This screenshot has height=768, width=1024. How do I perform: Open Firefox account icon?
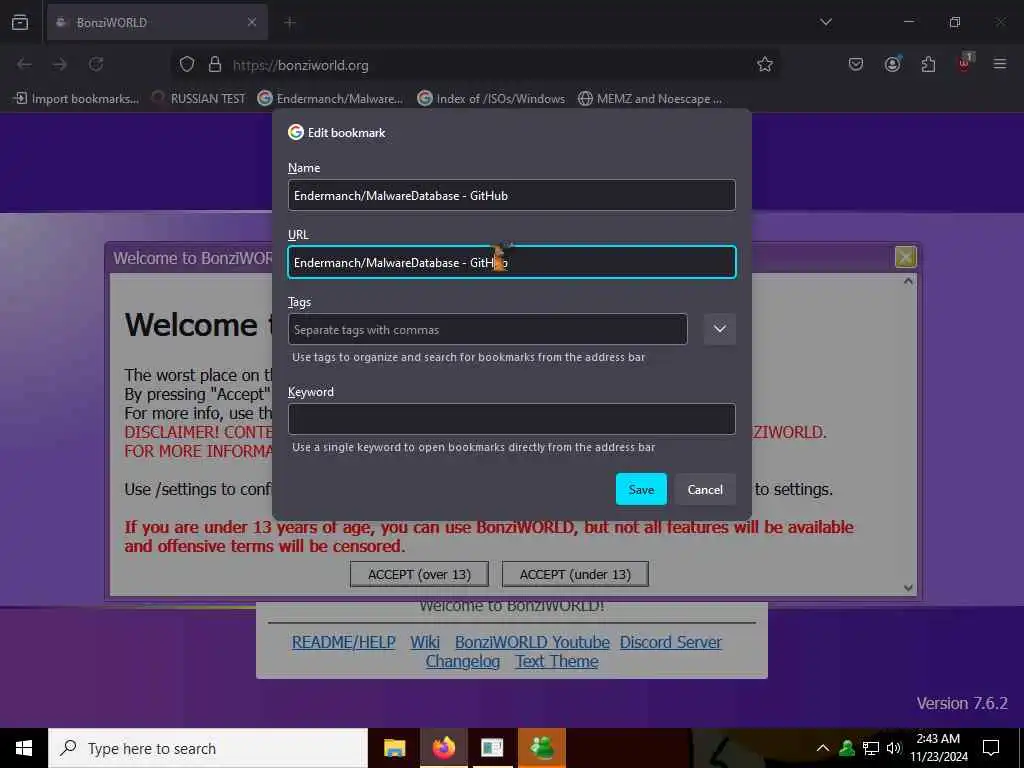[892, 65]
